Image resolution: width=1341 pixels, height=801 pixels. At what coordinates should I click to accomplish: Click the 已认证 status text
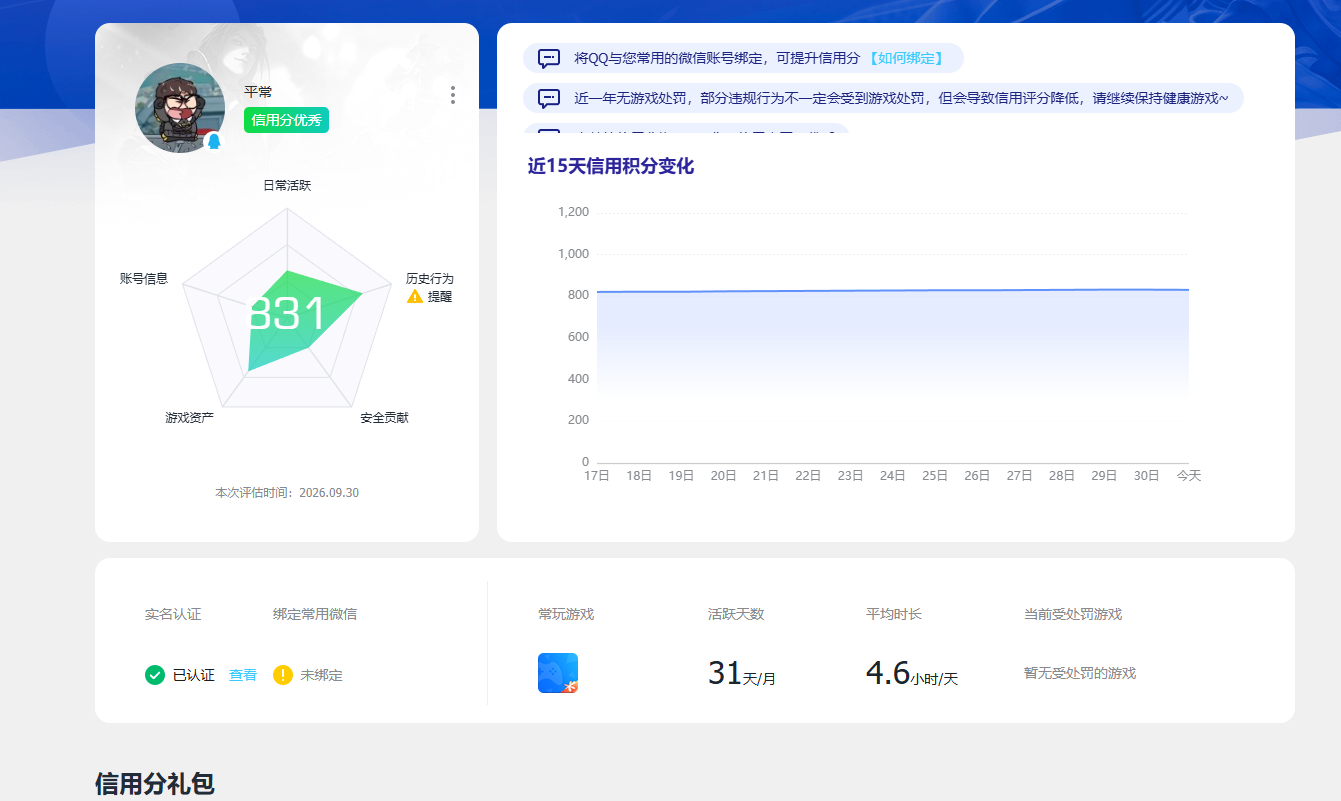194,675
